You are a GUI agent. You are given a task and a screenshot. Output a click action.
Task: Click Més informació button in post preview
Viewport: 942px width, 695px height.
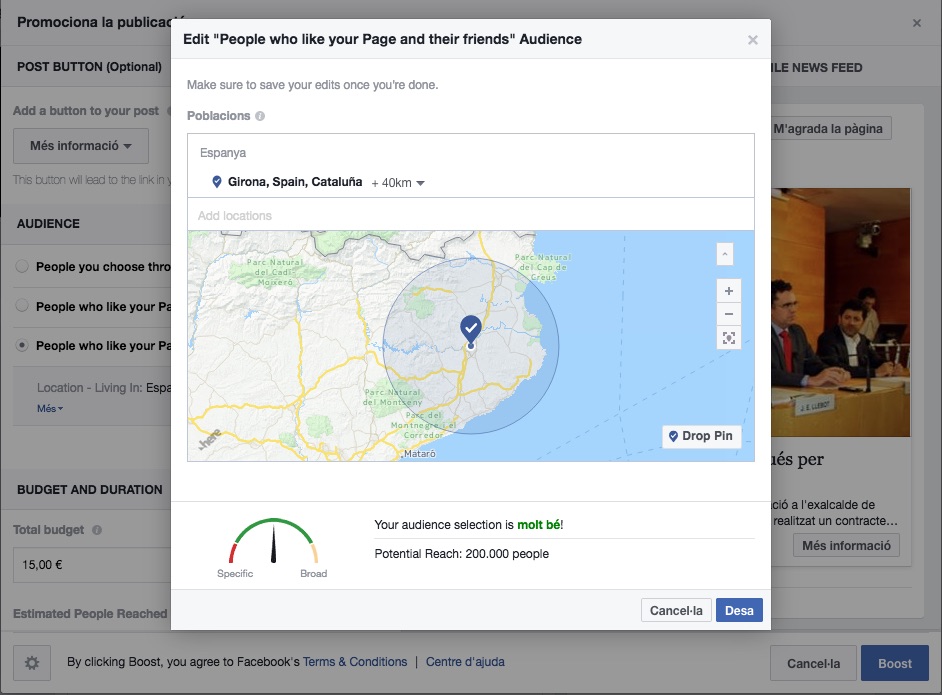(x=846, y=545)
